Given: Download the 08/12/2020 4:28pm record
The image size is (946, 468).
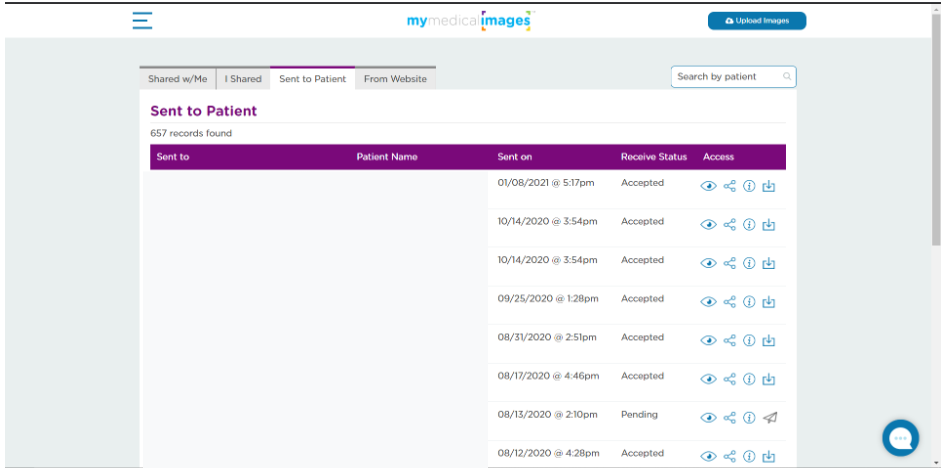Looking at the screenshot, I should point(769,457).
